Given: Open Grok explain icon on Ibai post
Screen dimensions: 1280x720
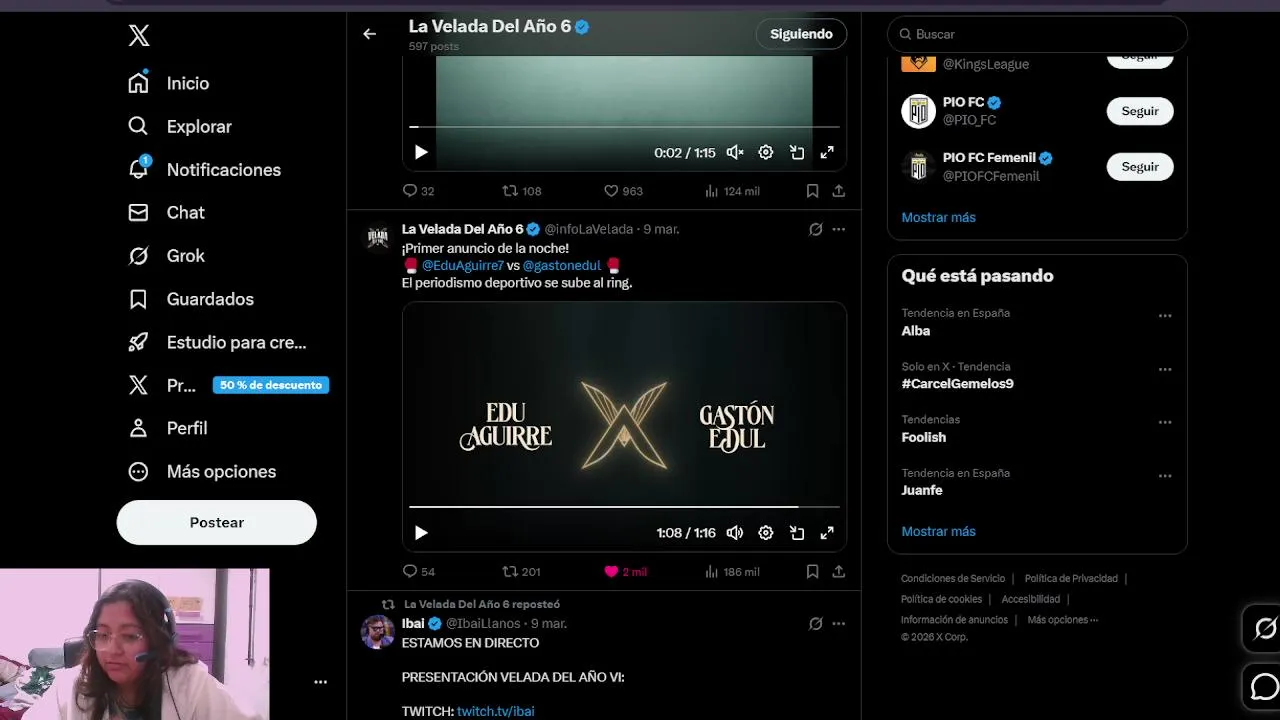Looking at the screenshot, I should (x=816, y=623).
